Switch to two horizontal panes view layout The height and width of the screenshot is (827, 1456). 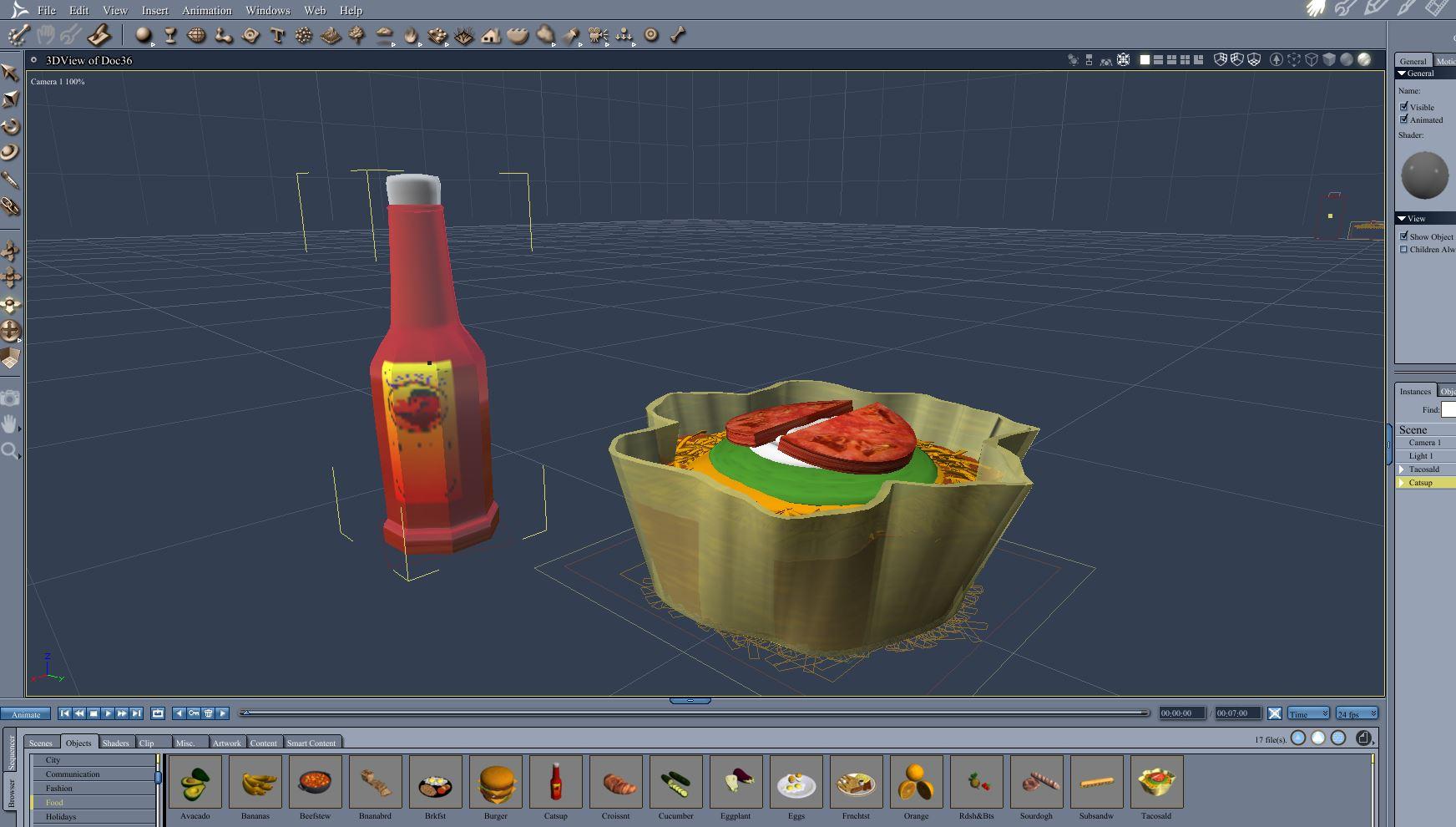(1158, 60)
